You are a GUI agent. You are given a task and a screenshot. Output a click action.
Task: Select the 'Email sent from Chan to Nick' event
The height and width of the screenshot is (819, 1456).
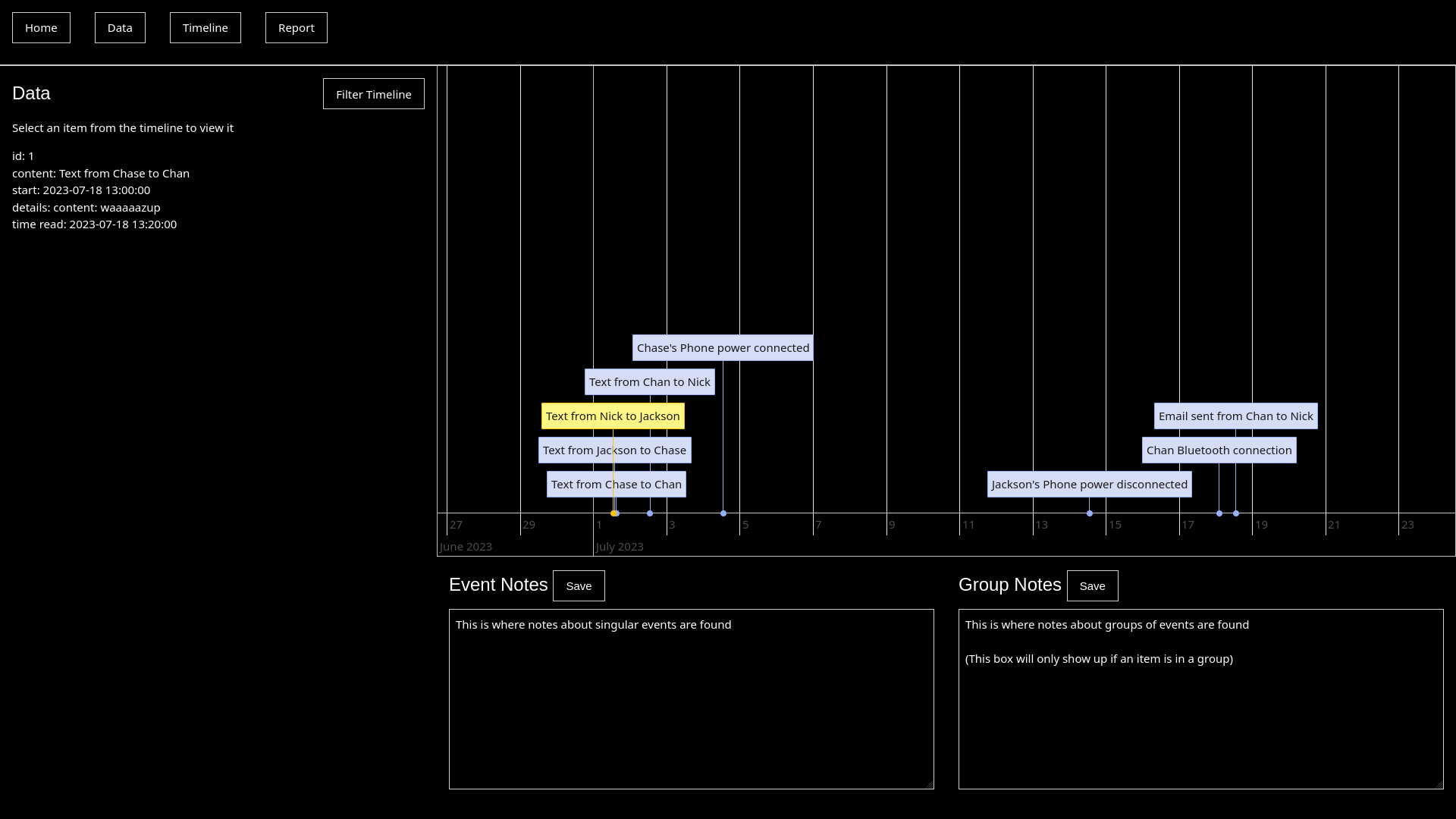1236,416
